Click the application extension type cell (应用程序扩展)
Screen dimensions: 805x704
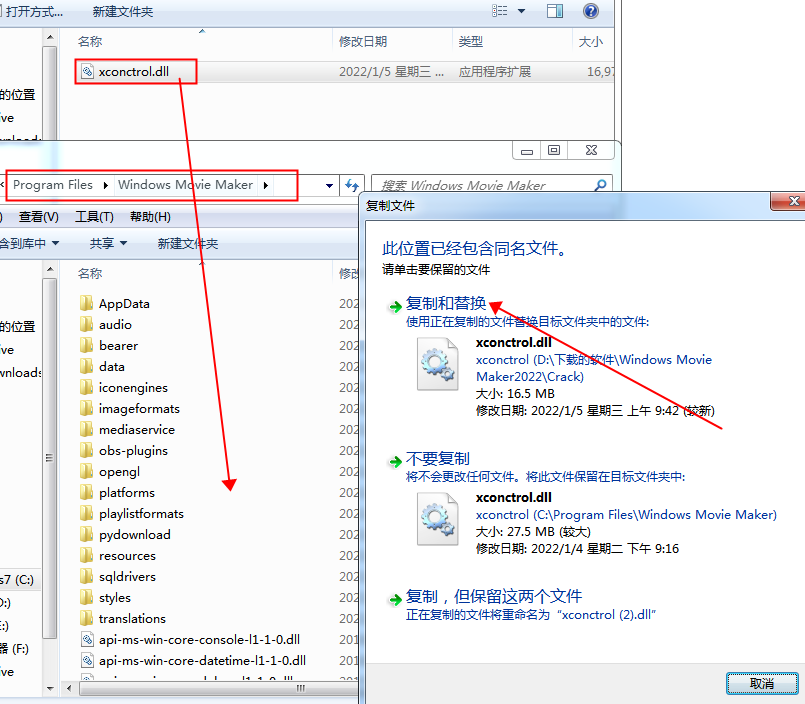pyautogui.click(x=495, y=71)
